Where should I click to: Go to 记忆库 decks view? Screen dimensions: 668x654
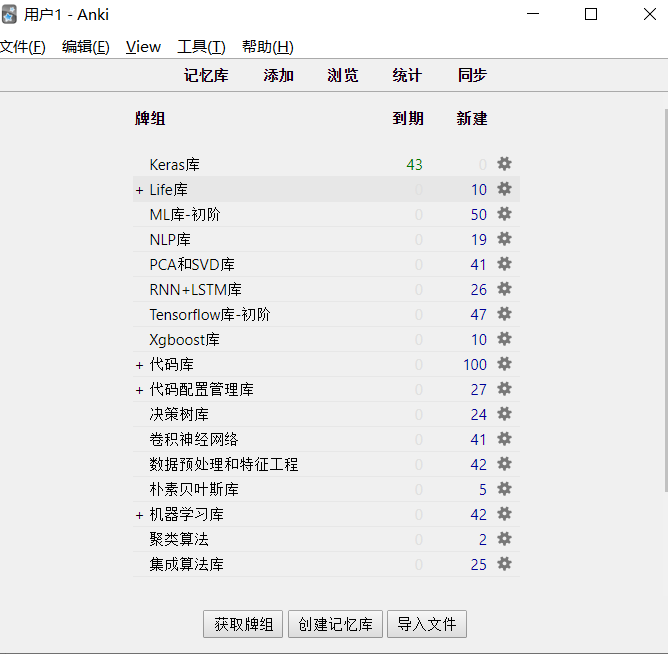tap(206, 75)
